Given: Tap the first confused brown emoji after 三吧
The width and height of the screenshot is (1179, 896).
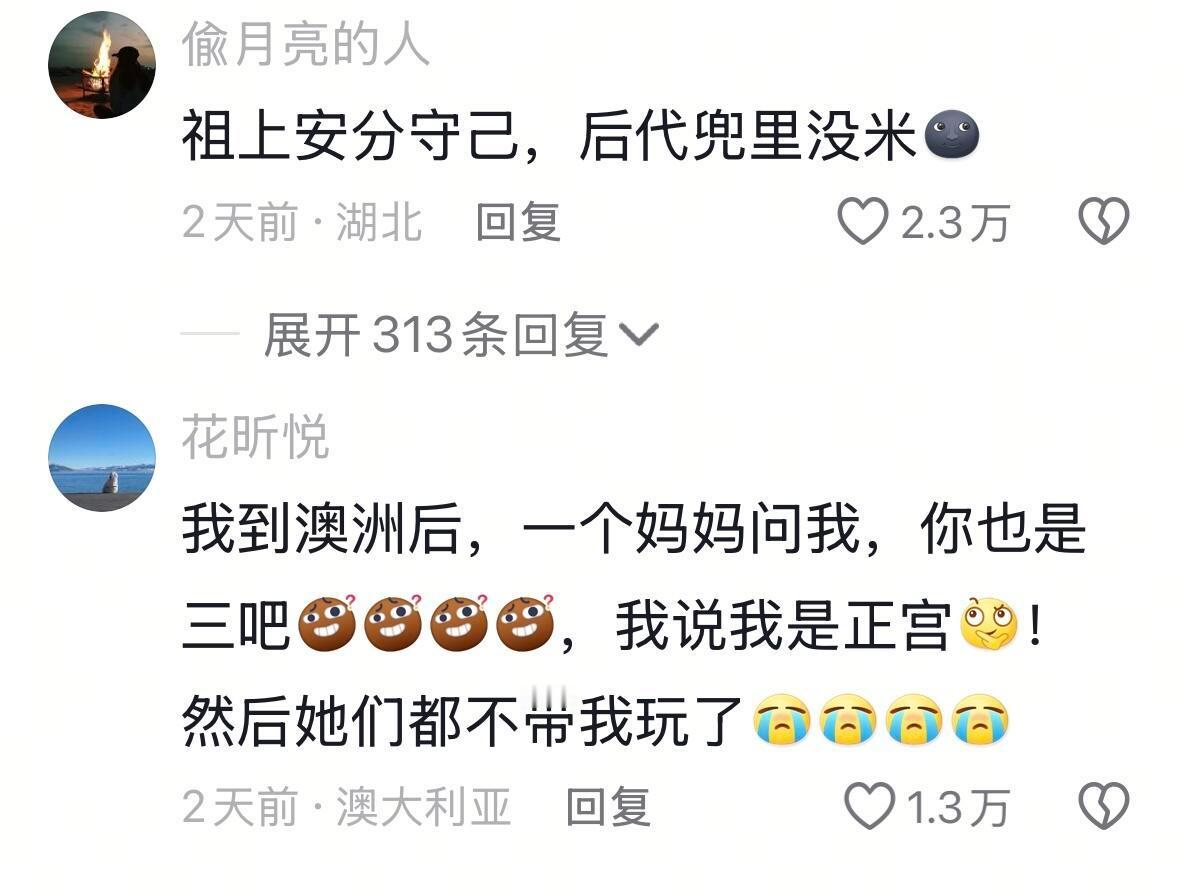Looking at the screenshot, I should click(327, 622).
